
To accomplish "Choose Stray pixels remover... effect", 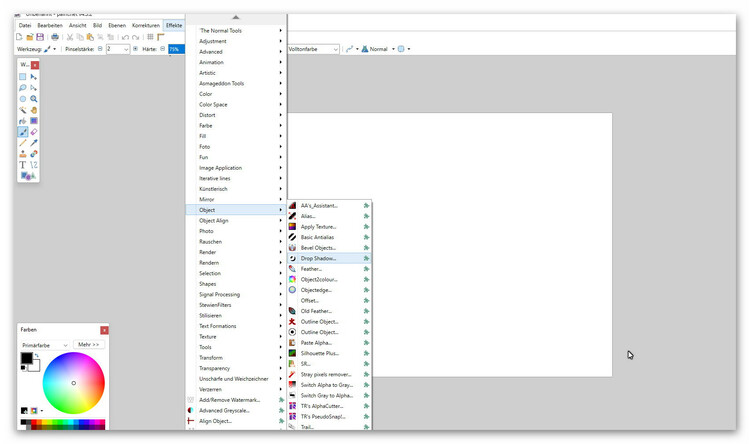I will click(x=329, y=374).
